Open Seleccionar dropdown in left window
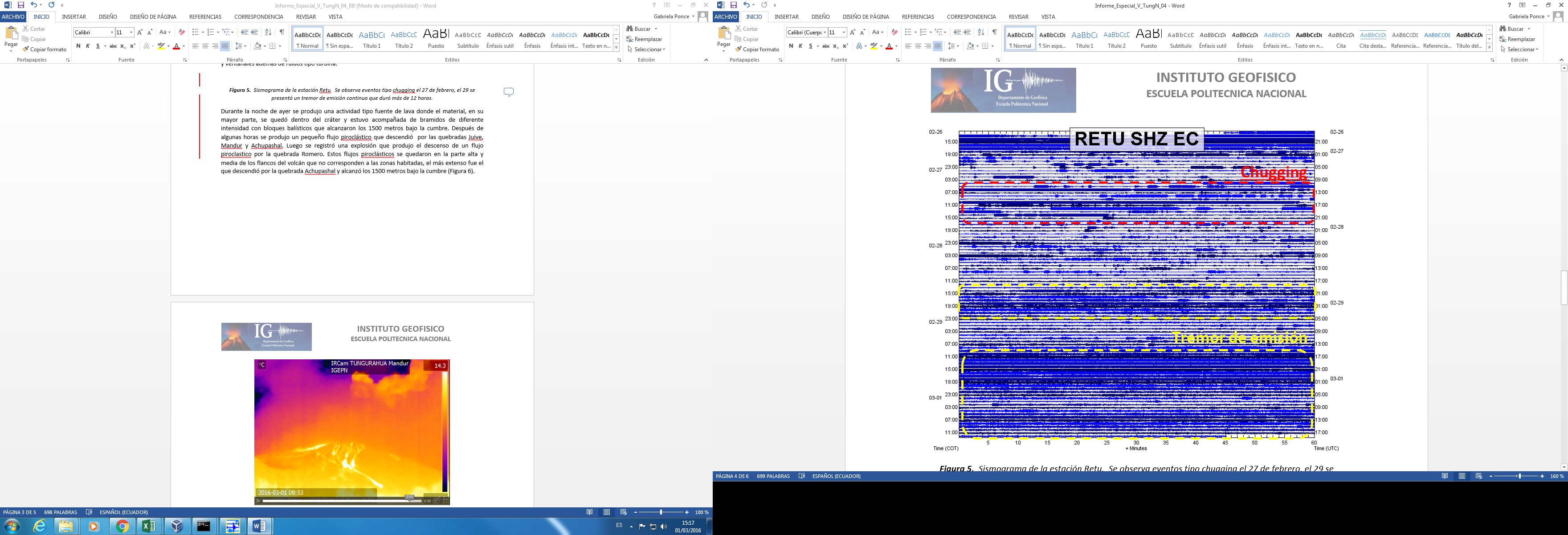Image resolution: width=1568 pixels, height=535 pixels. [x=646, y=49]
